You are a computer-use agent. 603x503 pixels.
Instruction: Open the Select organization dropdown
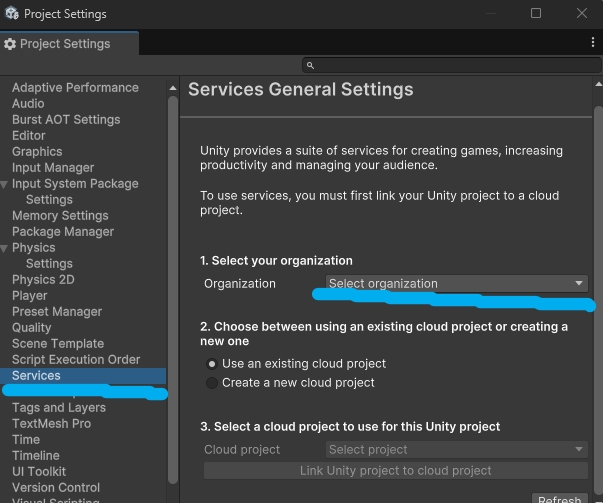click(456, 283)
